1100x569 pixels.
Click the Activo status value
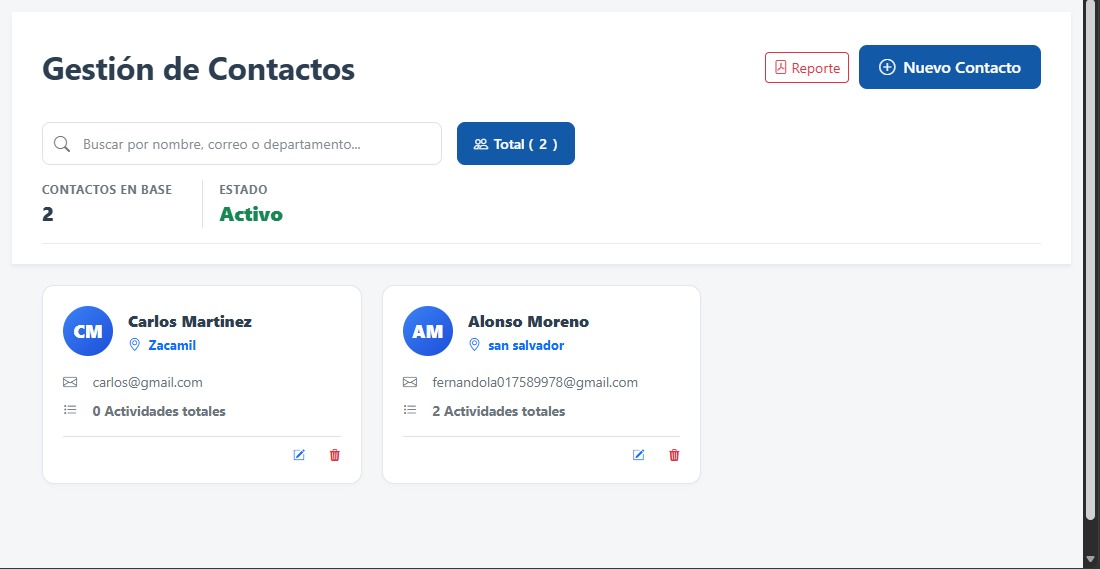pos(251,214)
